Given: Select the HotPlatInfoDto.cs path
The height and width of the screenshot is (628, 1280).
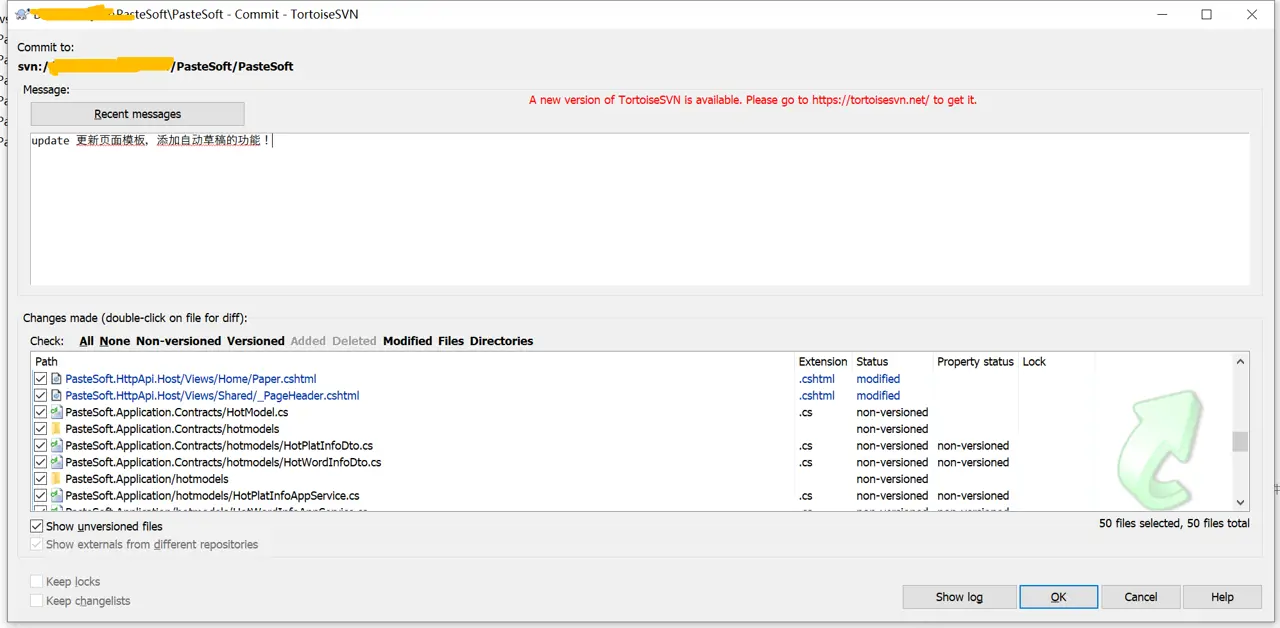Looking at the screenshot, I should 219,446.
